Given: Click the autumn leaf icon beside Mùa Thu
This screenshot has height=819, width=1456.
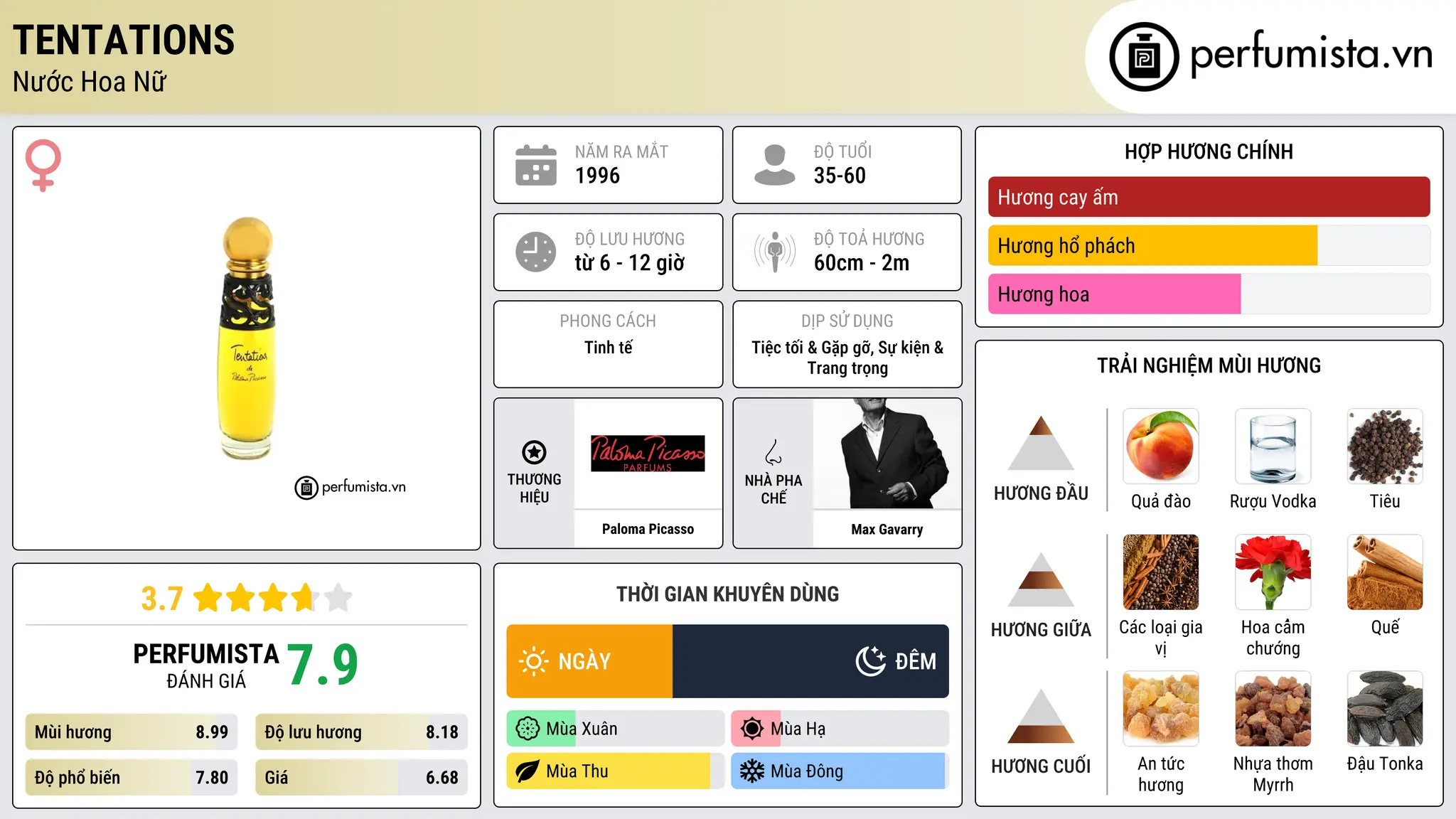Looking at the screenshot, I should (x=528, y=771).
